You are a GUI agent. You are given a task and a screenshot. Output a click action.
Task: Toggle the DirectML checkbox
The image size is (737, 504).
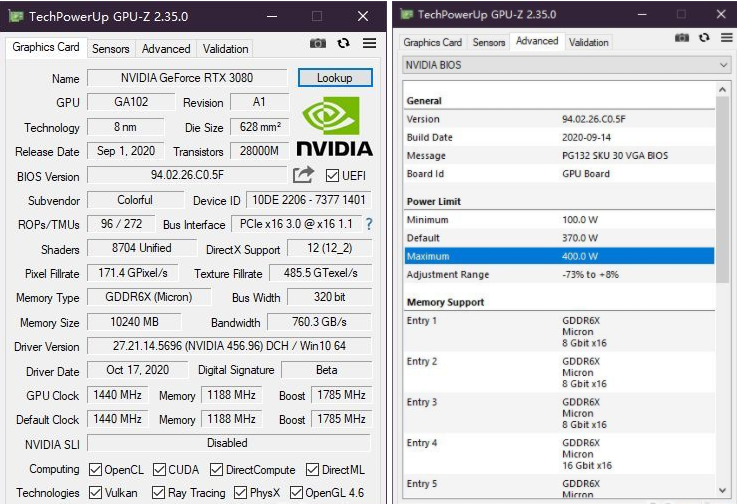pyautogui.click(x=313, y=470)
